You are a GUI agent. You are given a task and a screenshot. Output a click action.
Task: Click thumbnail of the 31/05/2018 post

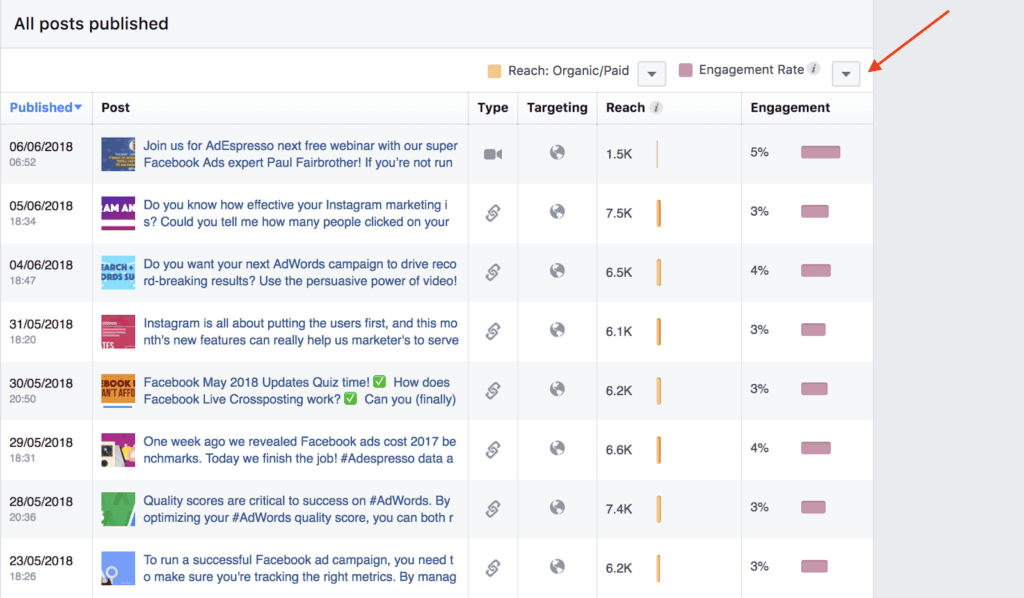pyautogui.click(x=118, y=332)
